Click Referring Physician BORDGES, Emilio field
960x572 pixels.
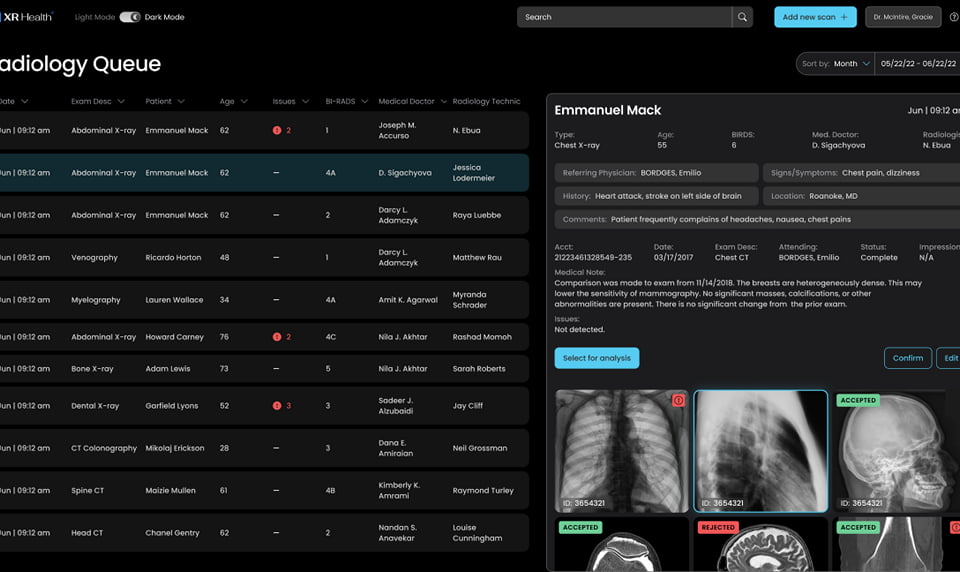click(656, 173)
